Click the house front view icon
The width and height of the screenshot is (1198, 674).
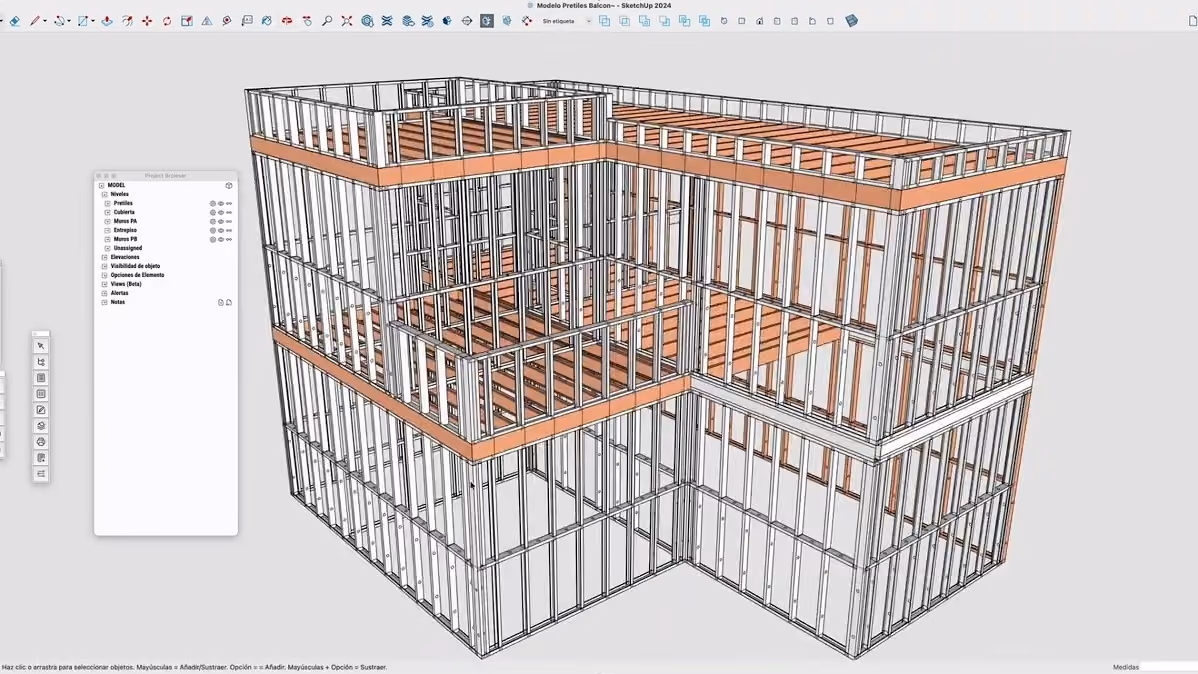[759, 21]
